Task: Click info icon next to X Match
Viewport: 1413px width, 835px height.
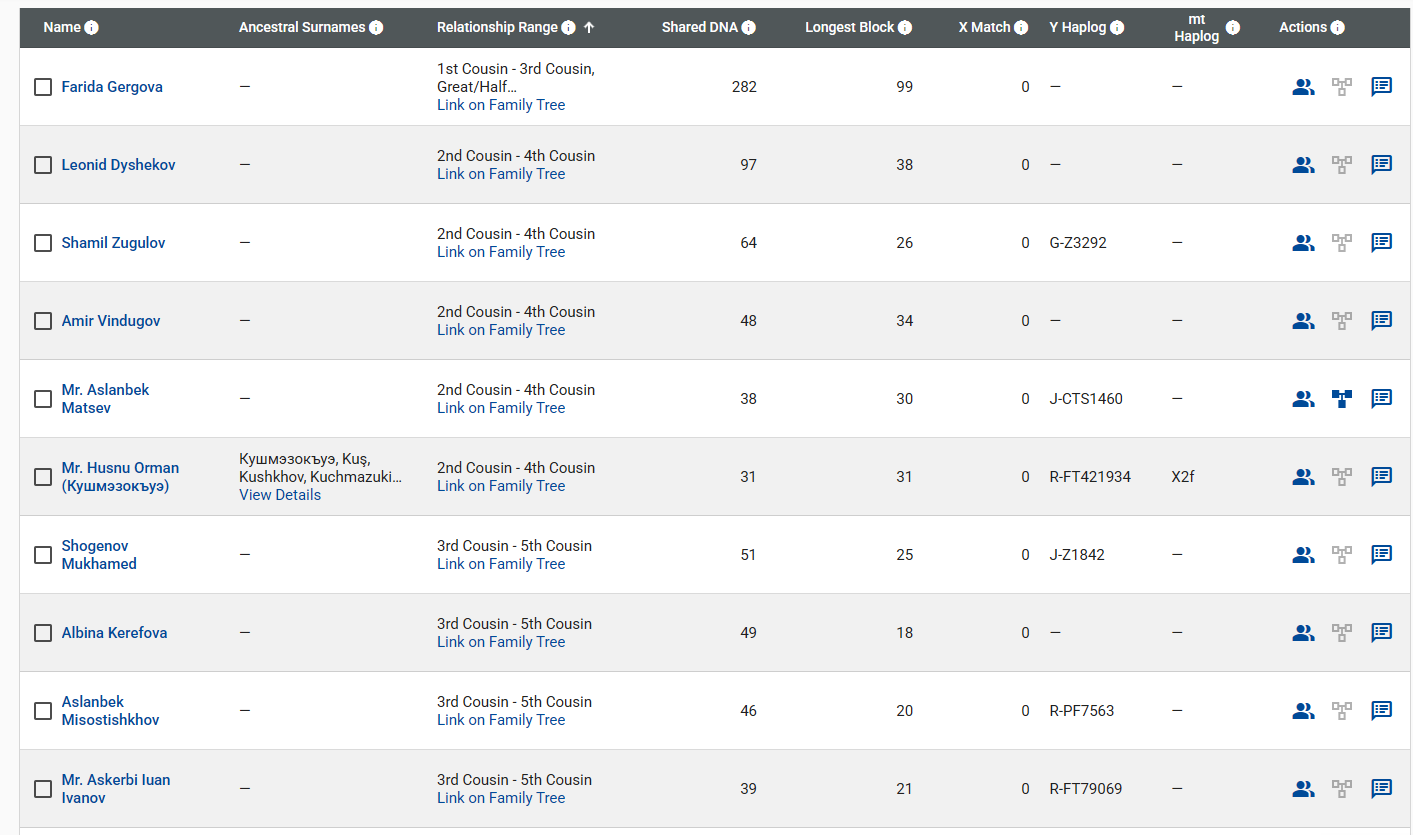Action: (x=1021, y=28)
